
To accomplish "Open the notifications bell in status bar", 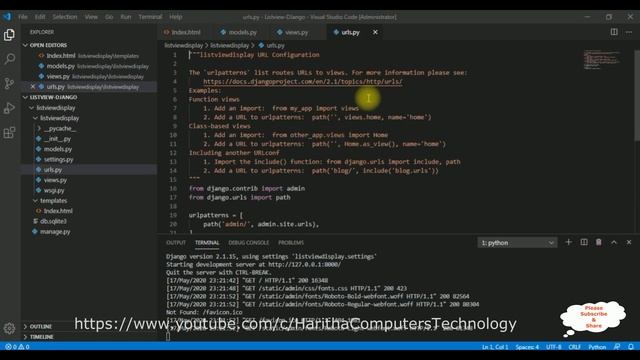I will (x=631, y=347).
